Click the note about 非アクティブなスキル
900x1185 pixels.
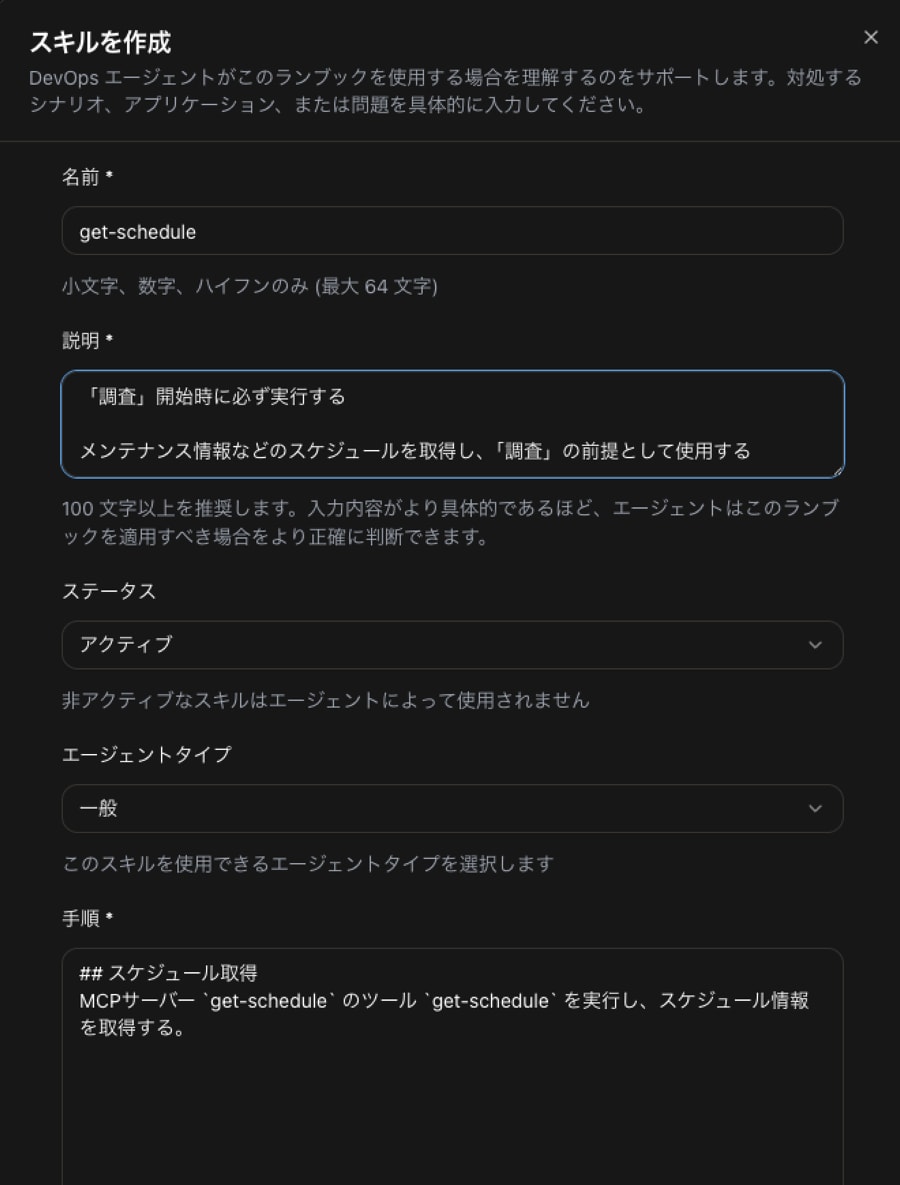pos(325,700)
